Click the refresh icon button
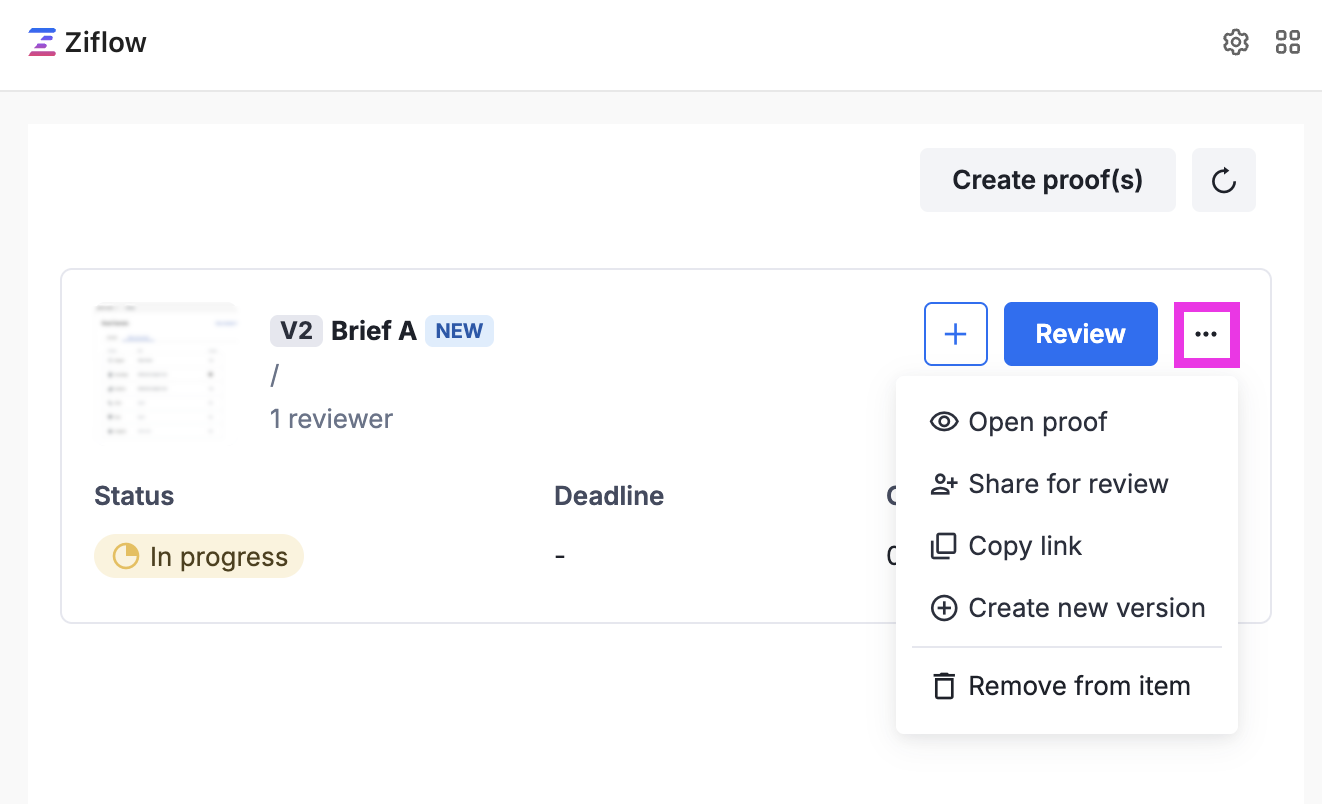 click(1224, 180)
